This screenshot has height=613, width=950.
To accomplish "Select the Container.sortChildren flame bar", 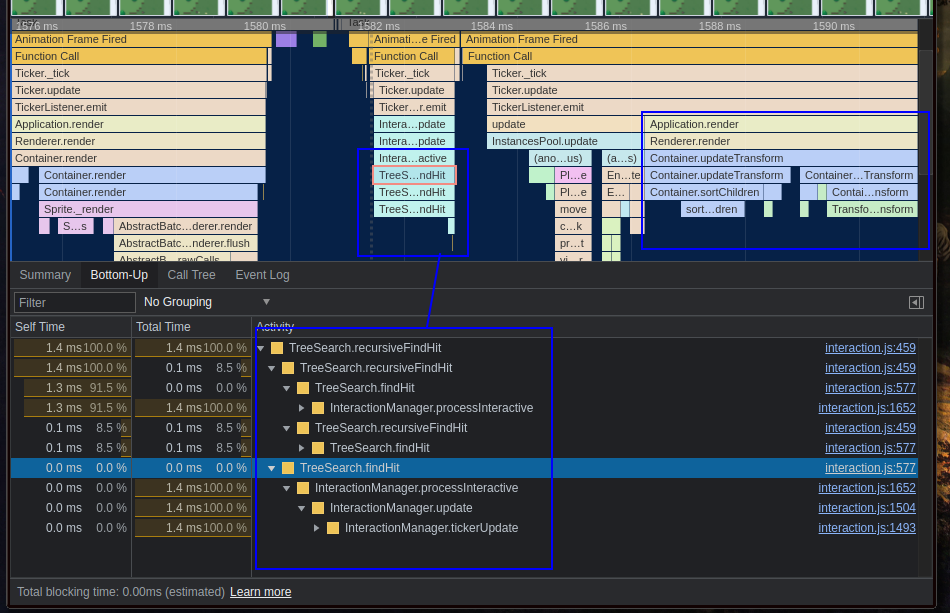I will (704, 192).
